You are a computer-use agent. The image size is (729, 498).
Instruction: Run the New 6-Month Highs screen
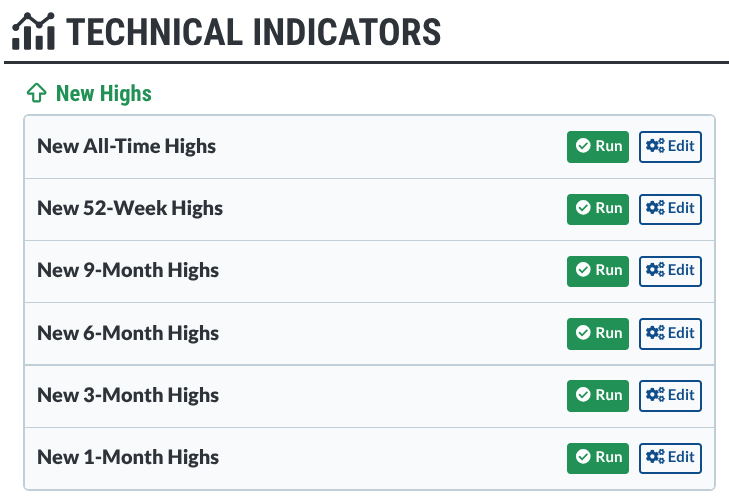tap(598, 333)
